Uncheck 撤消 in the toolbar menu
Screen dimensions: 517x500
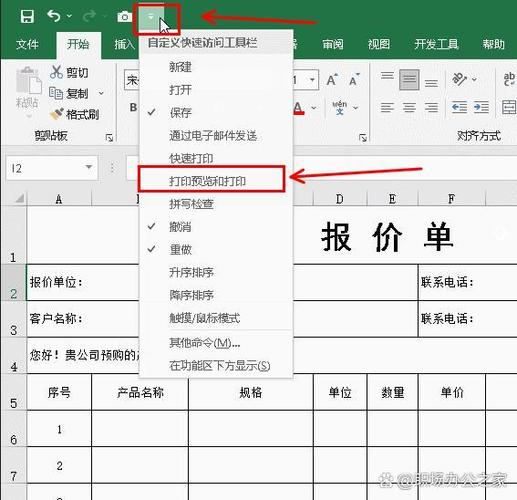click(x=216, y=227)
